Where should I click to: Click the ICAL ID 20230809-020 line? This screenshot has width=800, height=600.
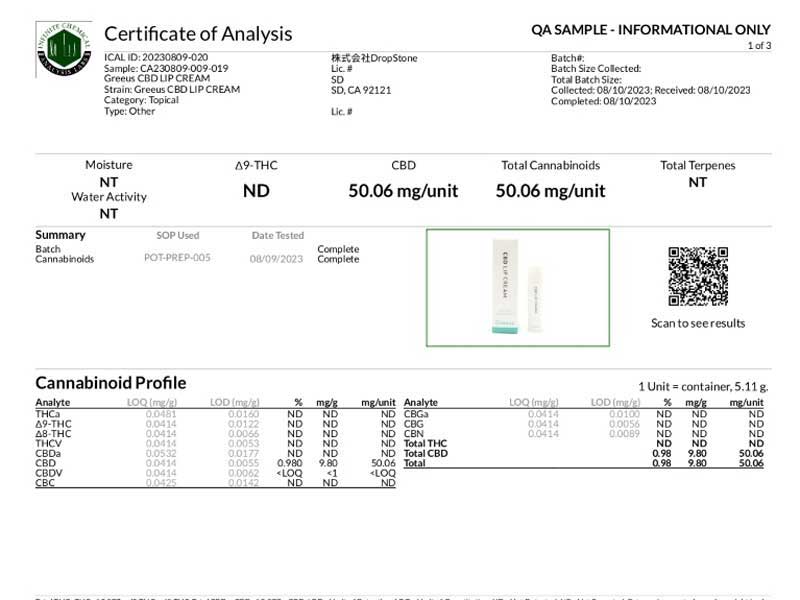(x=156, y=58)
